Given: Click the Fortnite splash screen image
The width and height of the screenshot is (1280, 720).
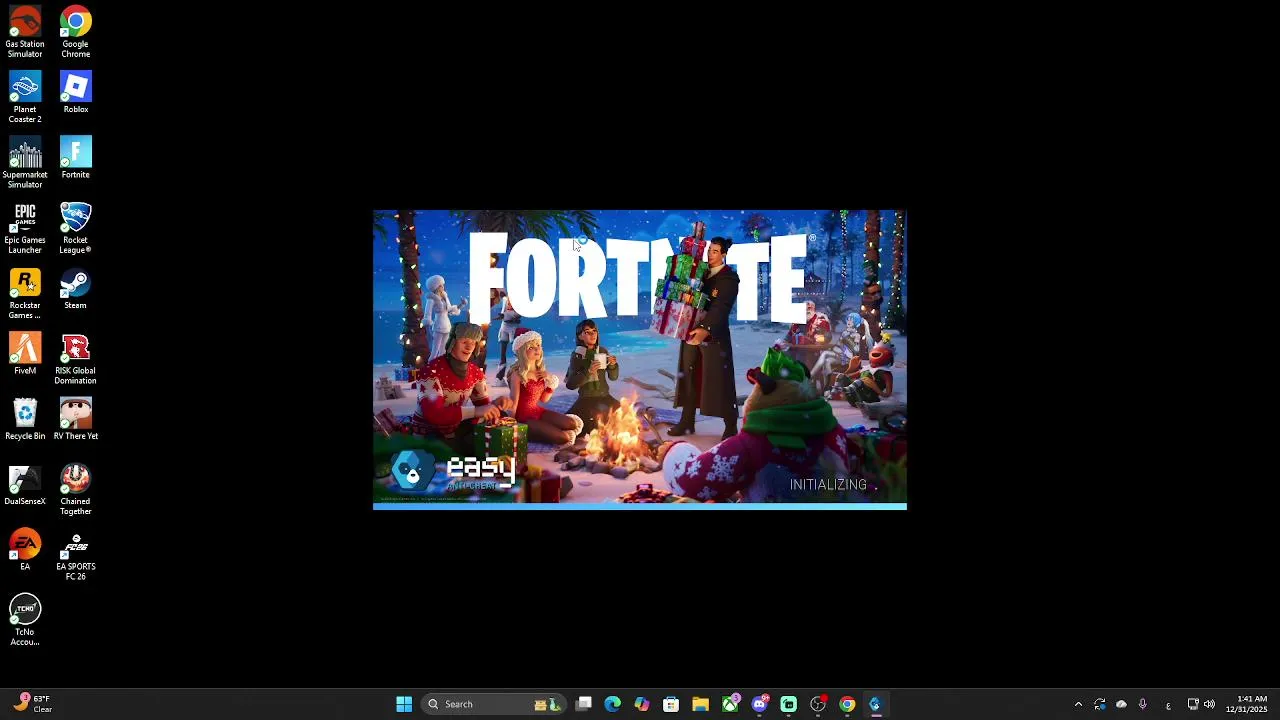Looking at the screenshot, I should click(x=640, y=356).
